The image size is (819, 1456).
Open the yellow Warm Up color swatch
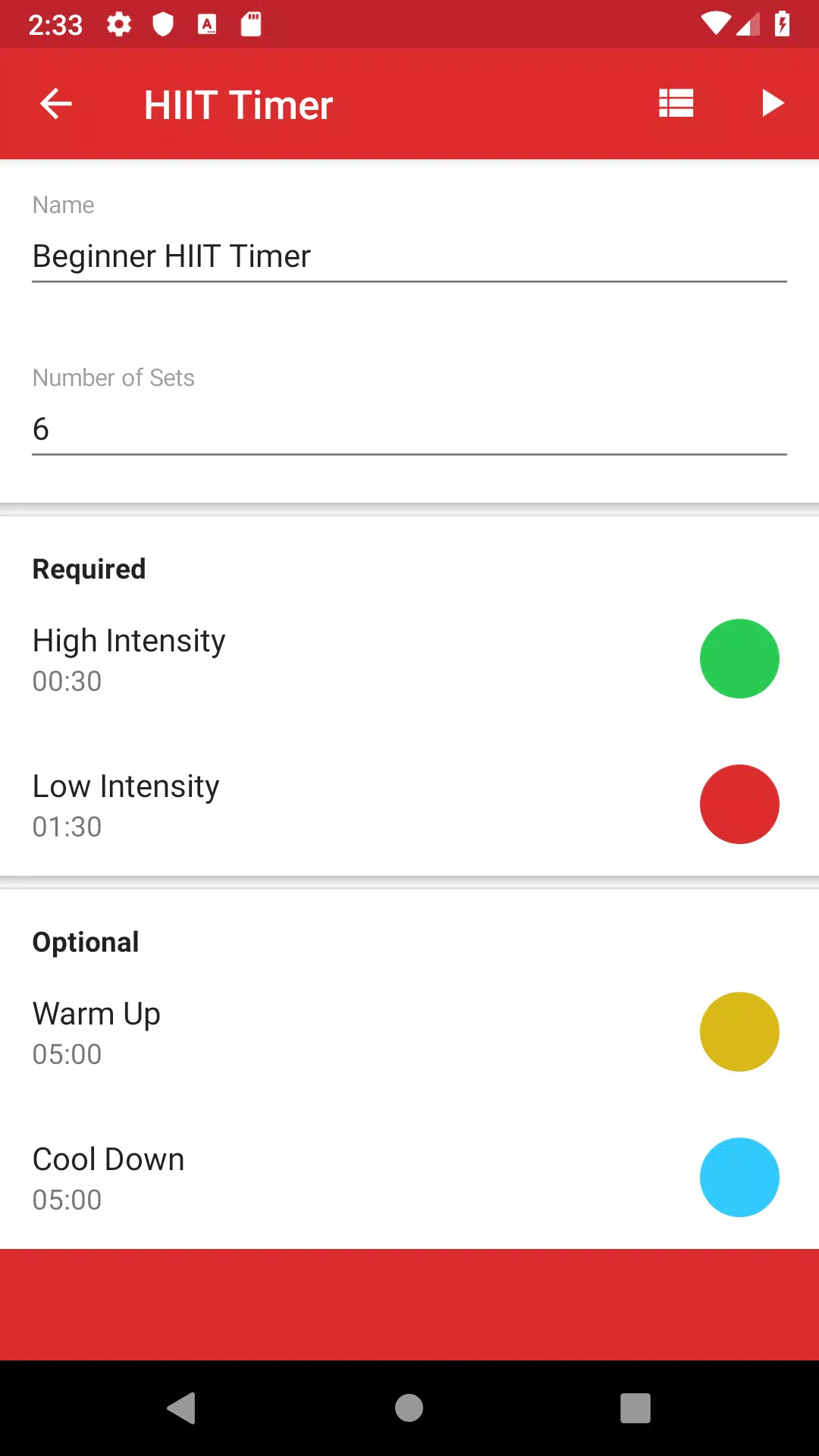[x=739, y=1031]
